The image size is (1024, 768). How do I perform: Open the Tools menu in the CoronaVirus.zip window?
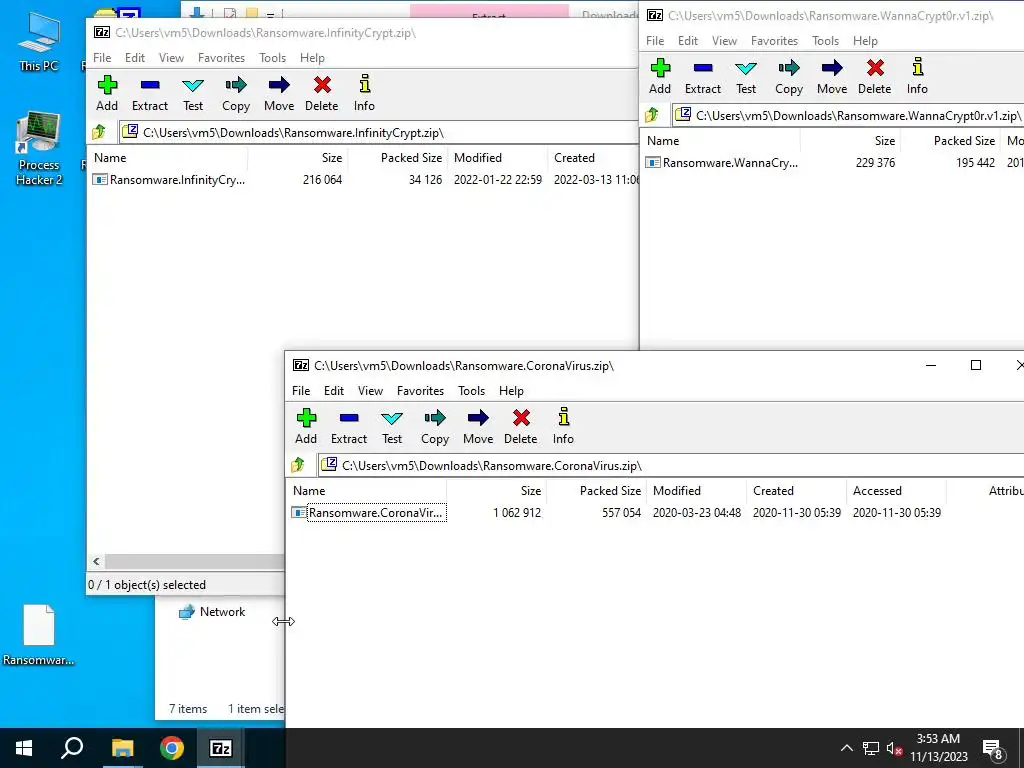click(x=472, y=391)
